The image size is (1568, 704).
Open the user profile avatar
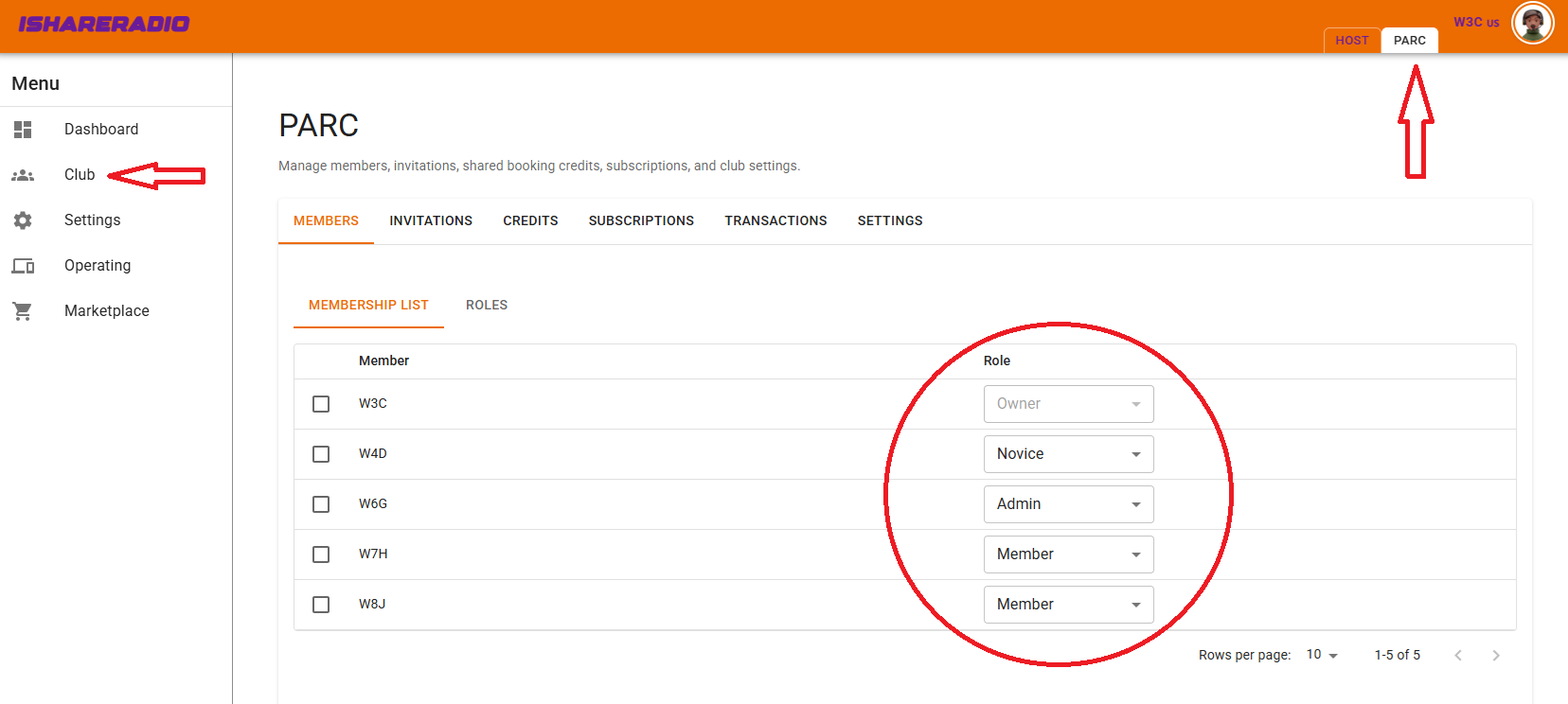1532,23
